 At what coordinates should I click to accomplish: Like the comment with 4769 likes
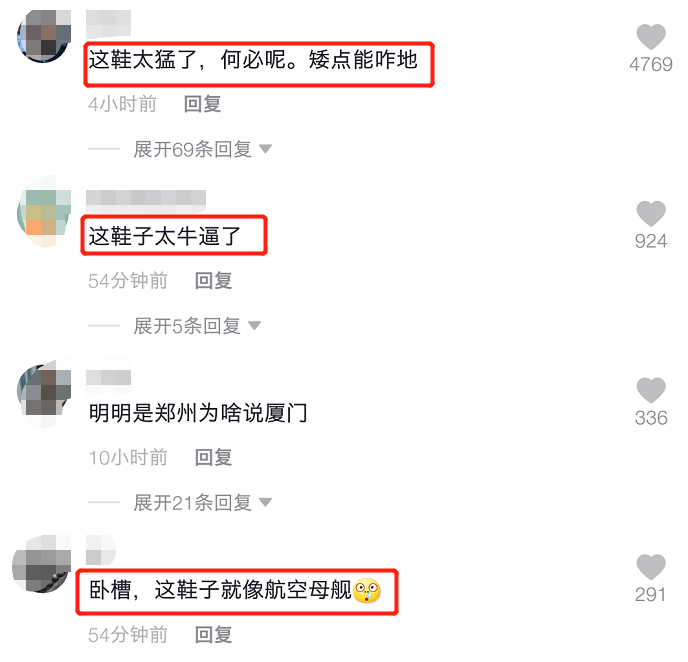[x=651, y=37]
